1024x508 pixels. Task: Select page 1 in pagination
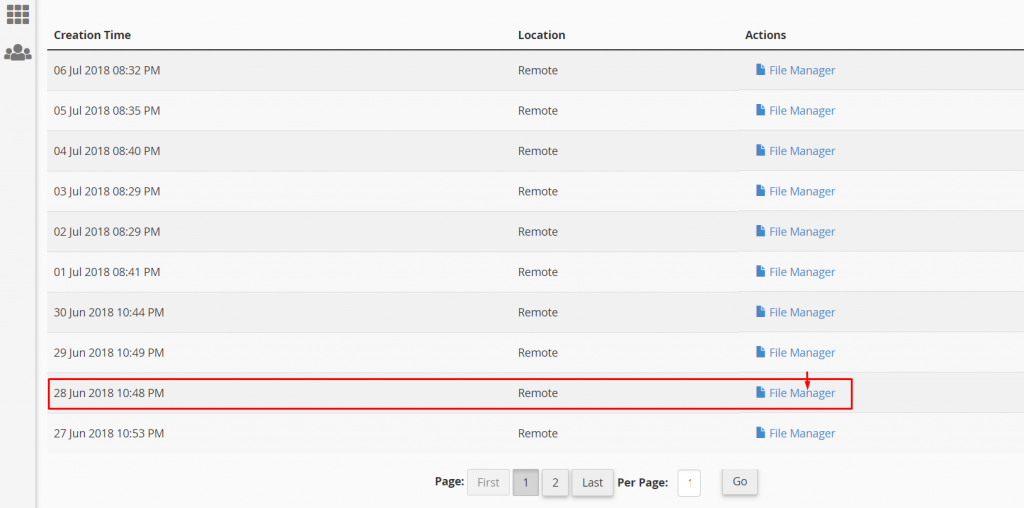coord(526,482)
